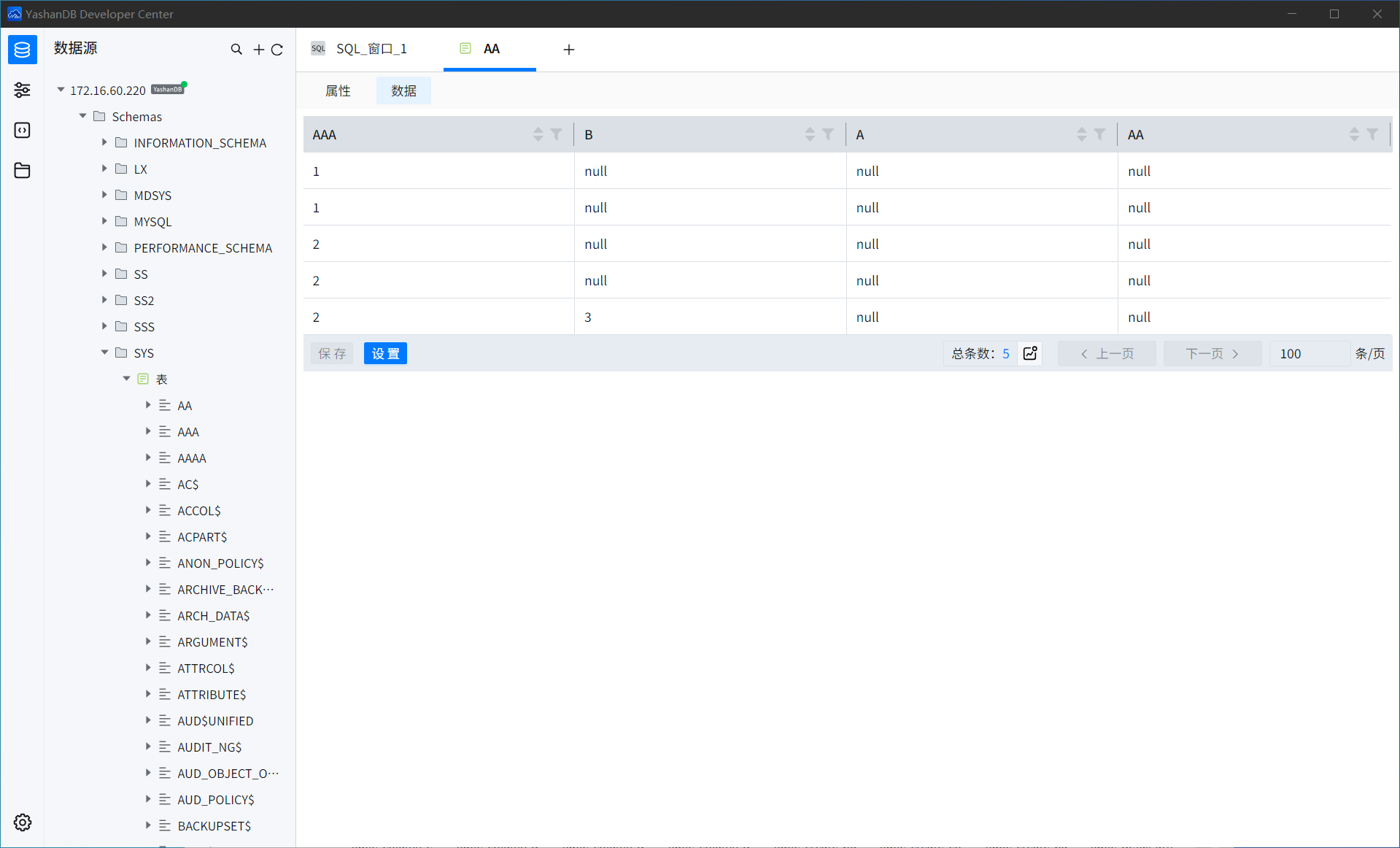The height and width of the screenshot is (848, 1400).
Task: Open the folder icon in left sidebar
Action: (x=23, y=171)
